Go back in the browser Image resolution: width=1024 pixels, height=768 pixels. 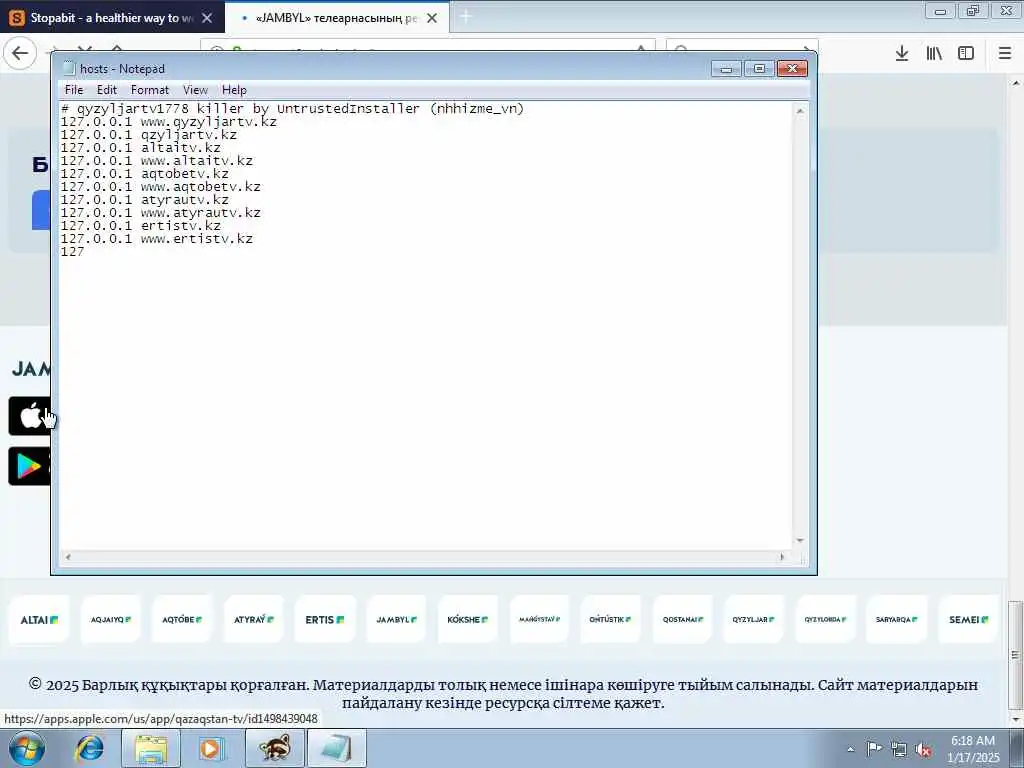(x=20, y=53)
